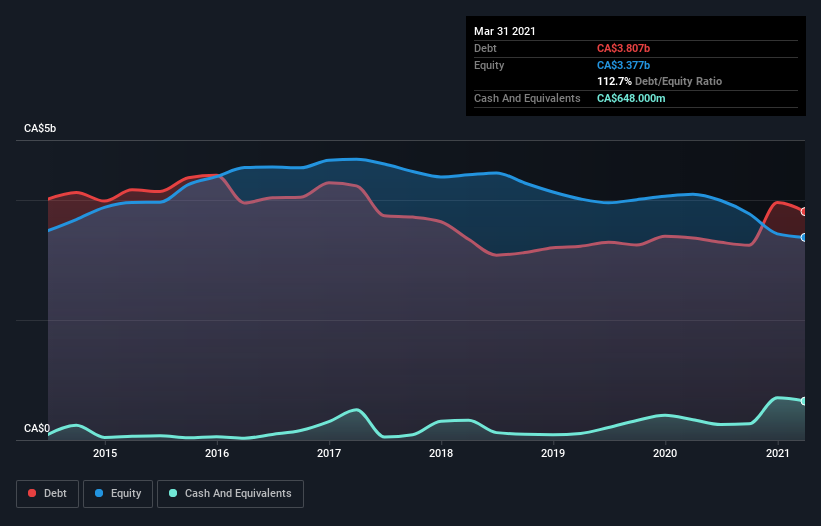Toggle the Equity series legend button
This screenshot has width=821, height=526.
(x=118, y=494)
